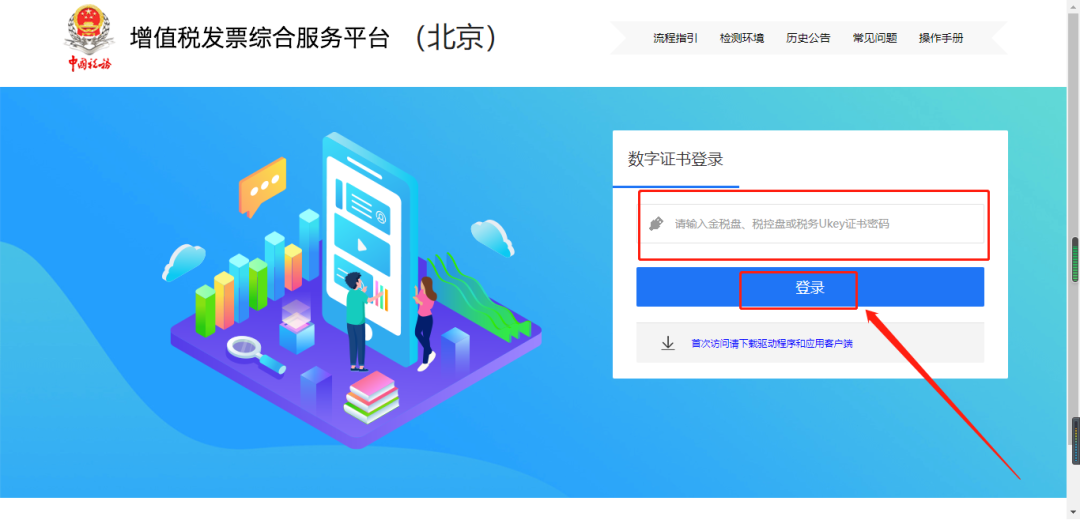Click the cloud icon left of bar chart

click(184, 262)
